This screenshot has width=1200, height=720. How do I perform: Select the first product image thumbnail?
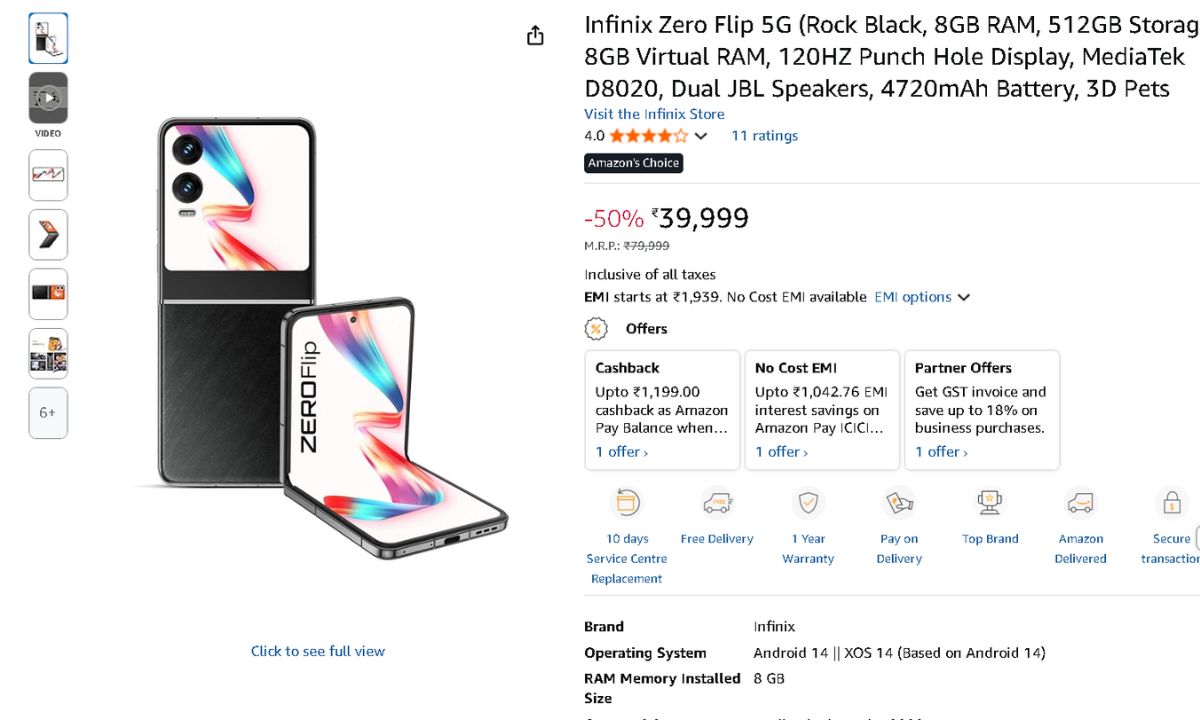pos(48,38)
